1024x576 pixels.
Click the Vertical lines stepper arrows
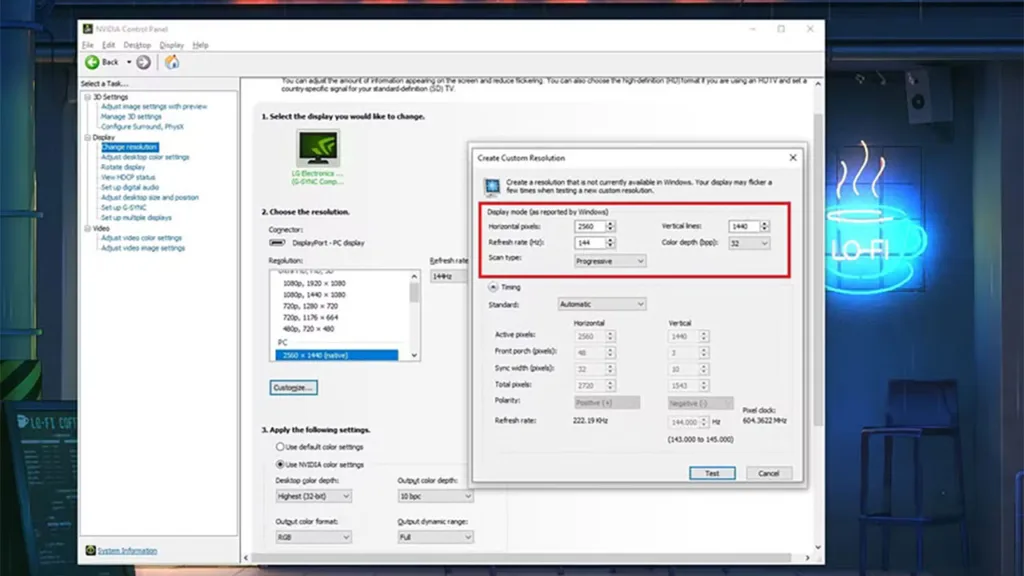764,226
